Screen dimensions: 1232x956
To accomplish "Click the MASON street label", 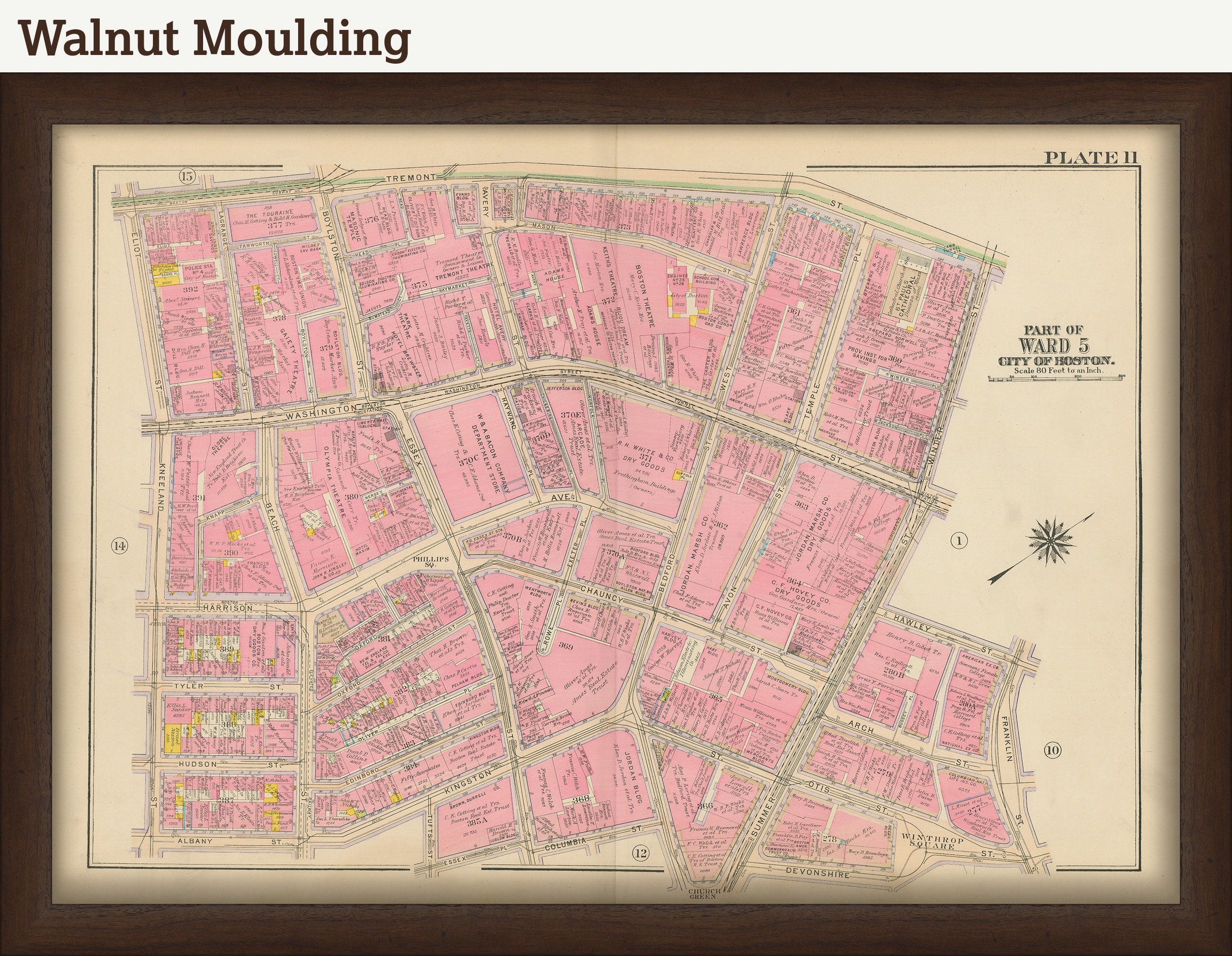I will [543, 226].
